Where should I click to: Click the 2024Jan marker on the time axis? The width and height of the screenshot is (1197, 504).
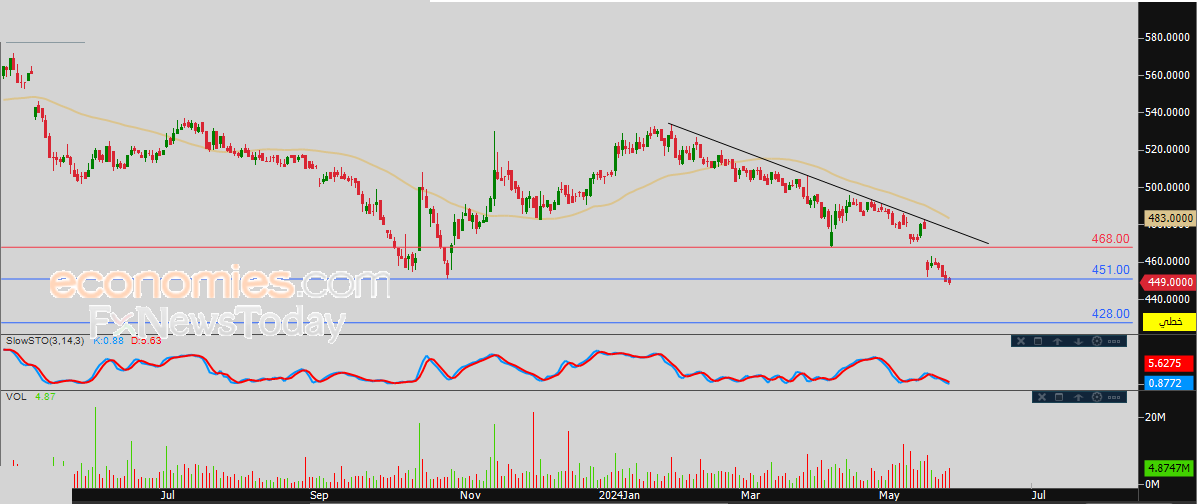coord(619,496)
